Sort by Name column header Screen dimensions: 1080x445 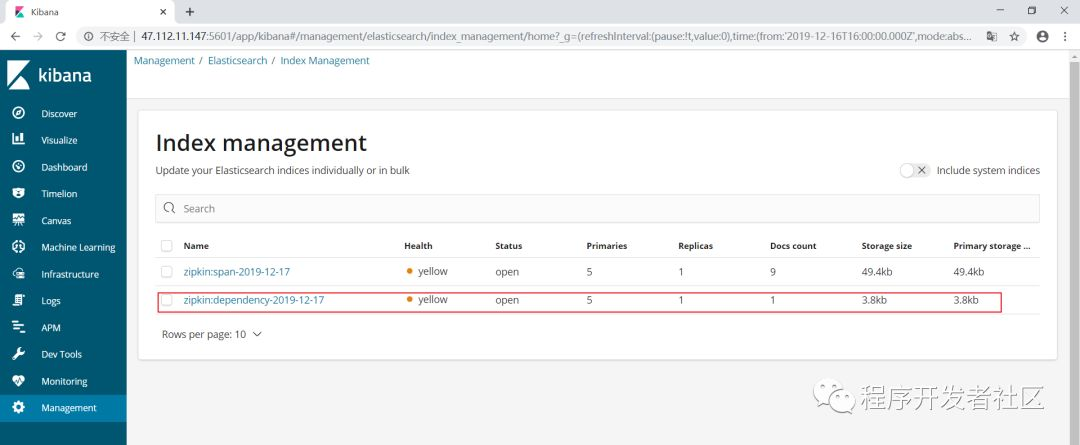[196, 246]
